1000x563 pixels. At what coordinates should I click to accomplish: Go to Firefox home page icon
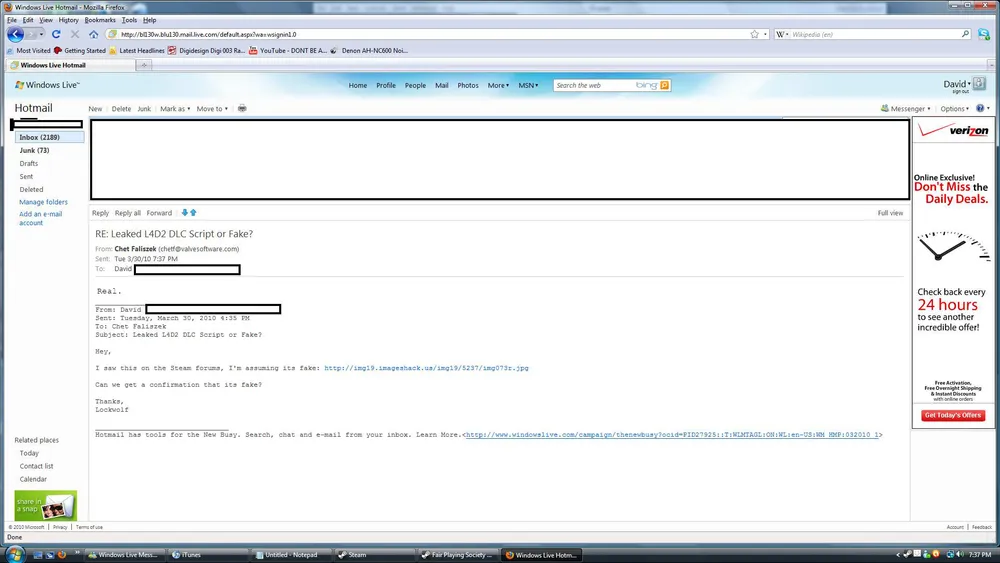[x=93, y=34]
